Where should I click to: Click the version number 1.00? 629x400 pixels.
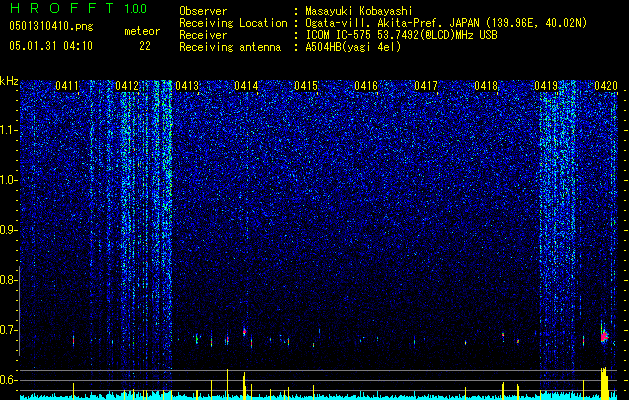click(x=135, y=9)
